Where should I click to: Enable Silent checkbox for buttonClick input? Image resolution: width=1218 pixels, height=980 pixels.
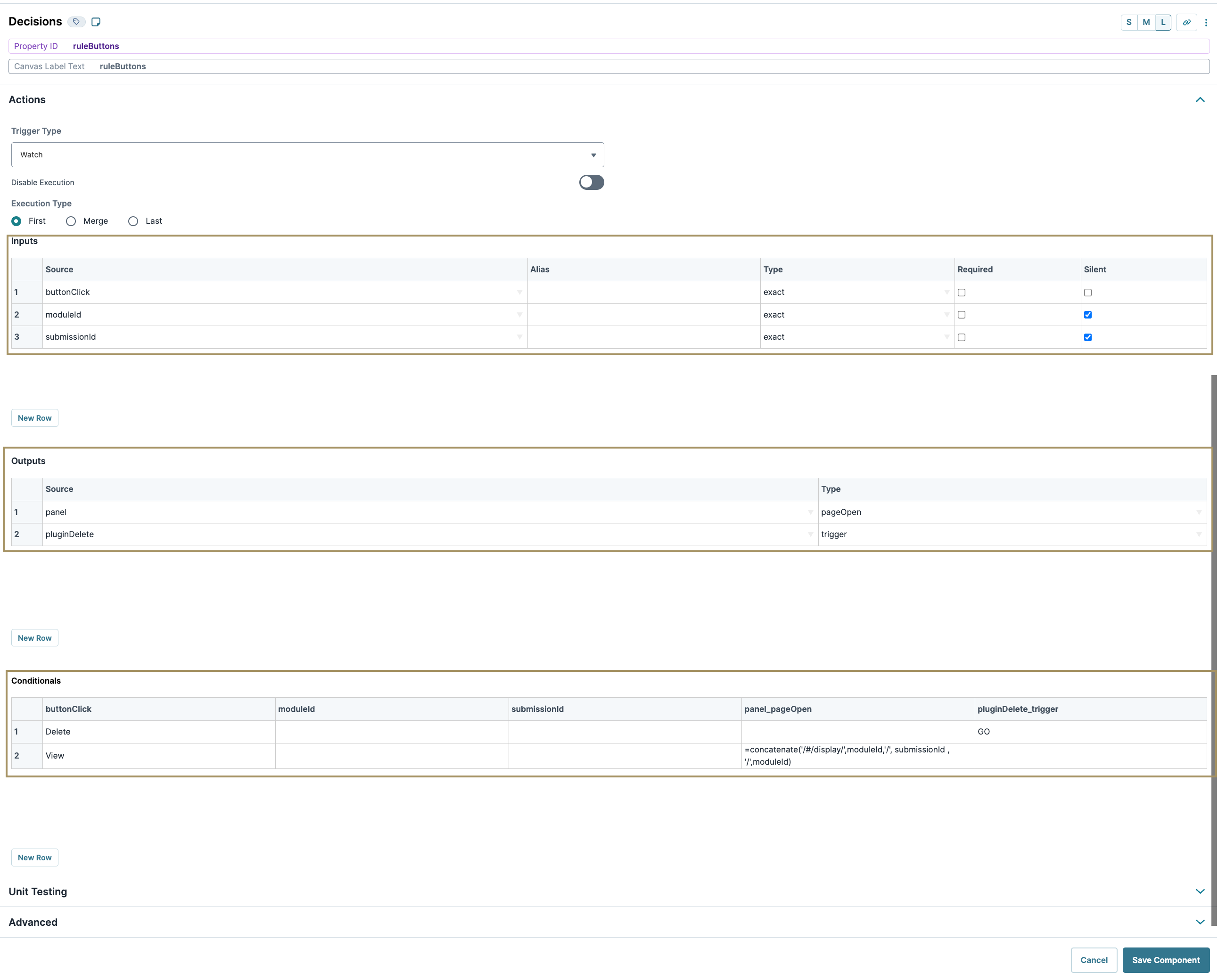pos(1088,292)
